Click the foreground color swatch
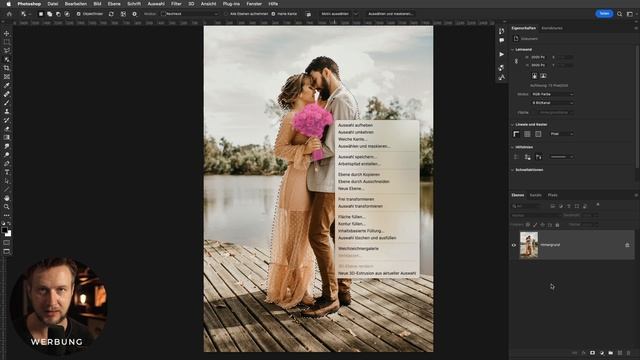The width and height of the screenshot is (640, 360). click(x=4, y=230)
